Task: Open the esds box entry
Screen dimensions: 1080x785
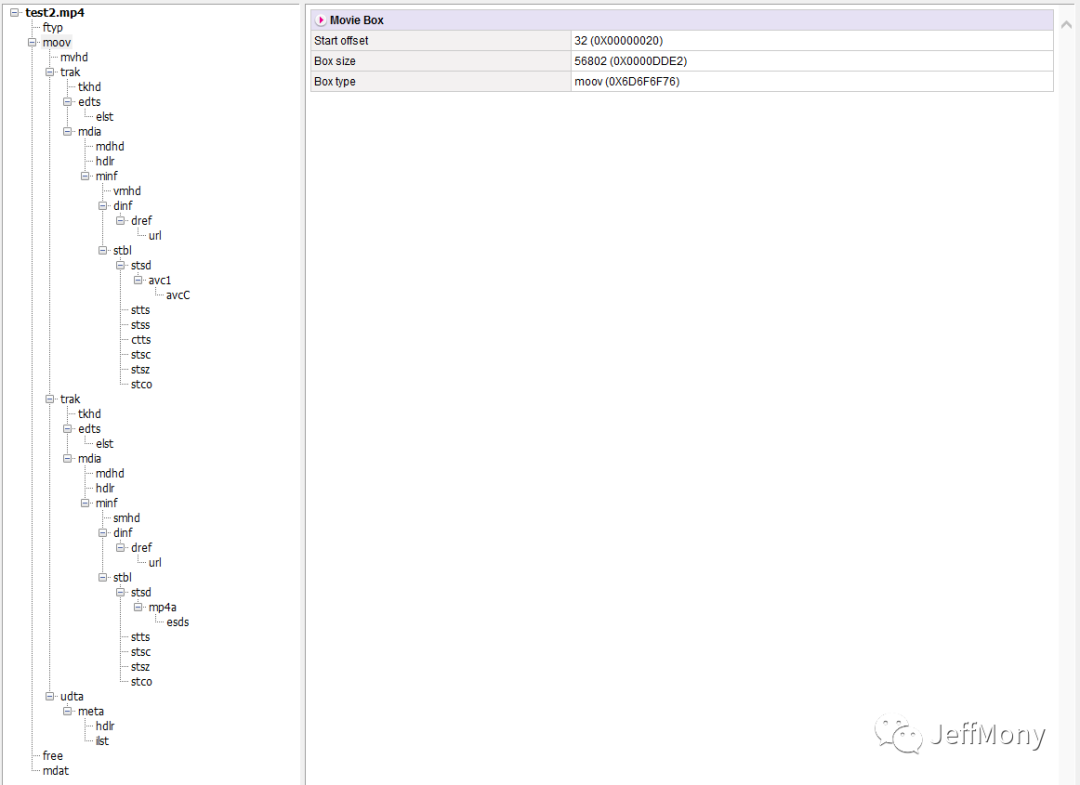Action: click(178, 622)
